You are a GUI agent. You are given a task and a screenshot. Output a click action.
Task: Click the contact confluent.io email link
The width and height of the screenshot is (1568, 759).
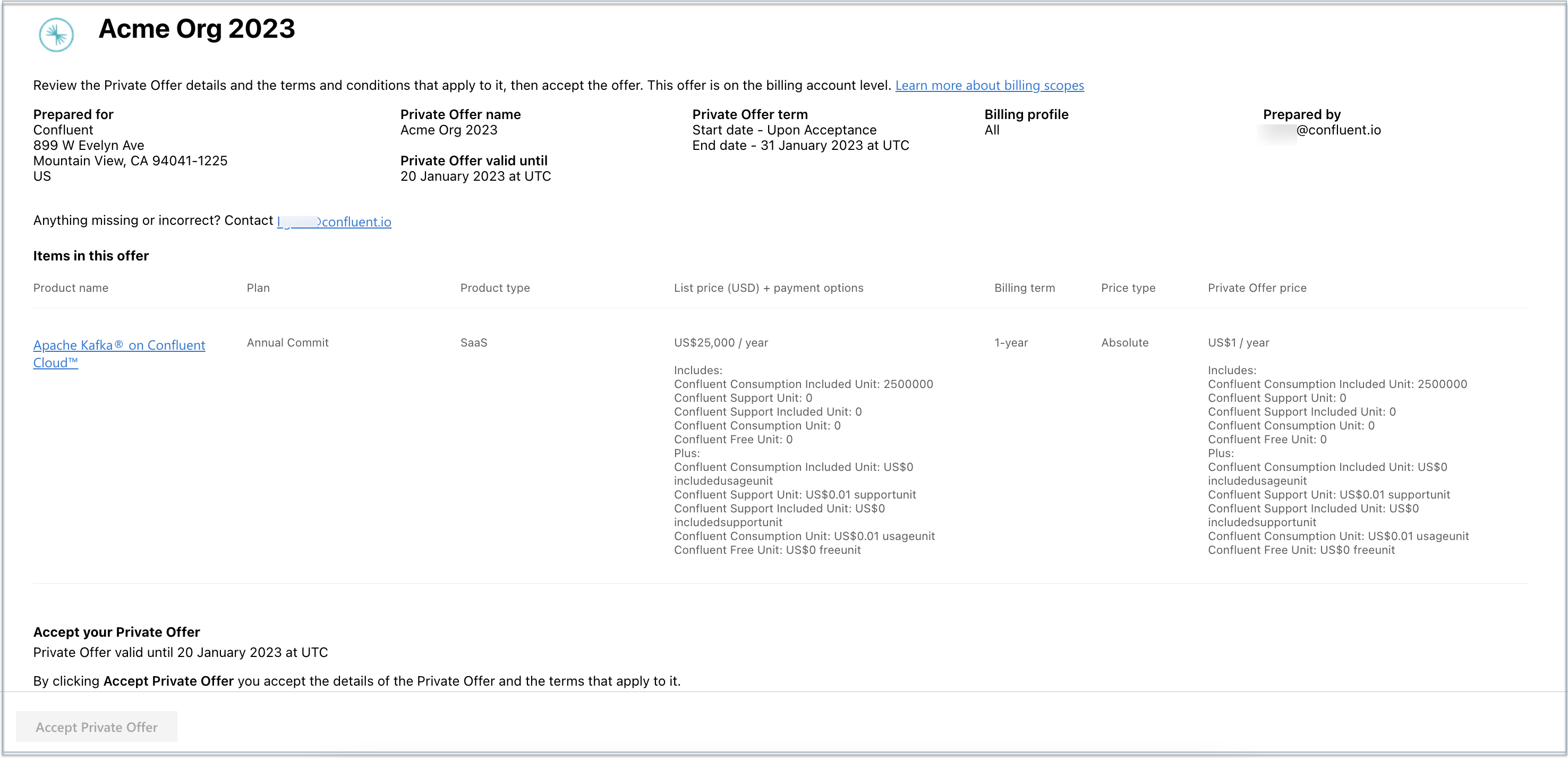tap(334, 221)
